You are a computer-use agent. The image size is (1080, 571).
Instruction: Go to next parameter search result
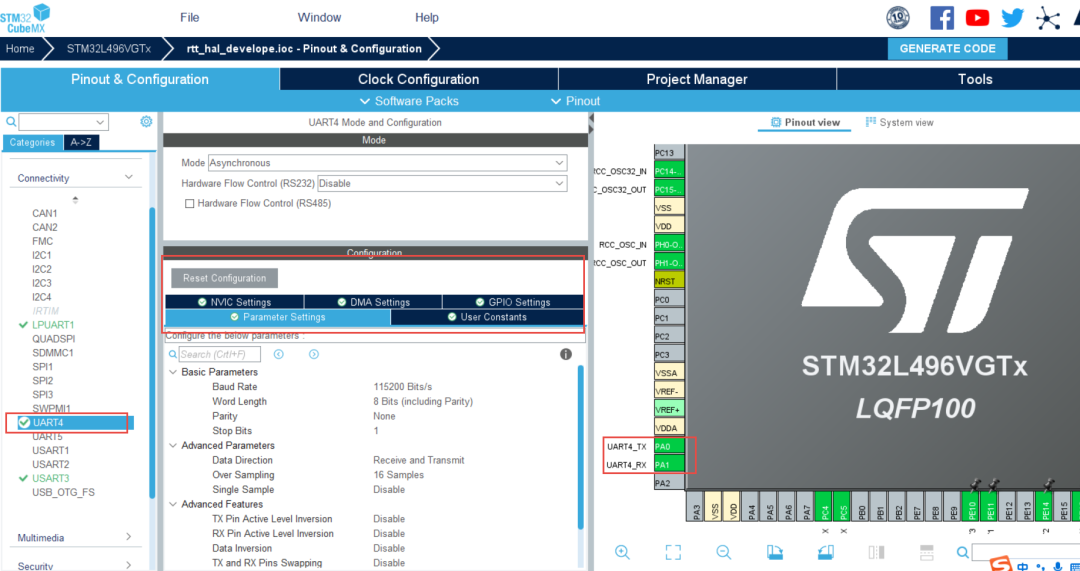314,354
